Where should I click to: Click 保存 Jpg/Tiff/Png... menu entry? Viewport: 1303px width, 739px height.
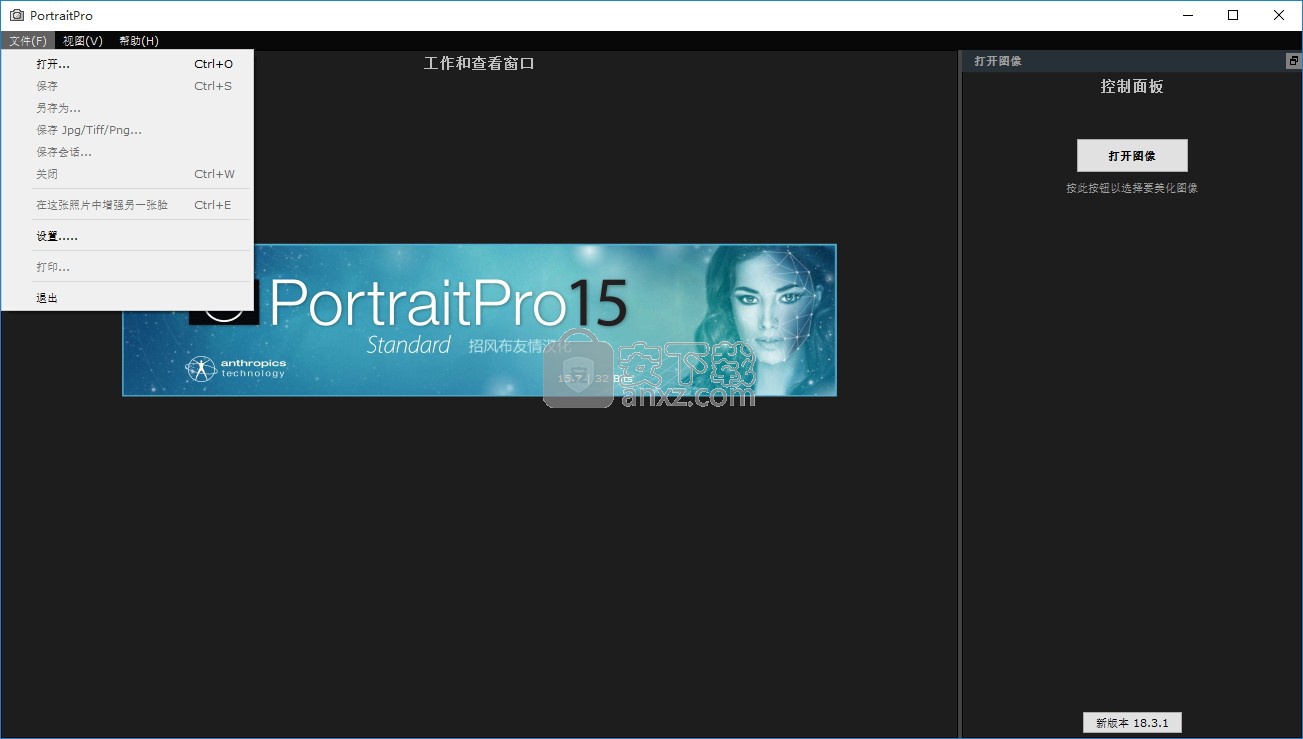click(127, 130)
